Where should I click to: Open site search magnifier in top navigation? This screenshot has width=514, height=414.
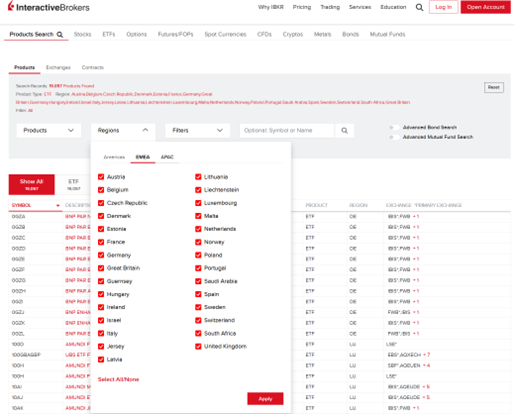point(419,7)
